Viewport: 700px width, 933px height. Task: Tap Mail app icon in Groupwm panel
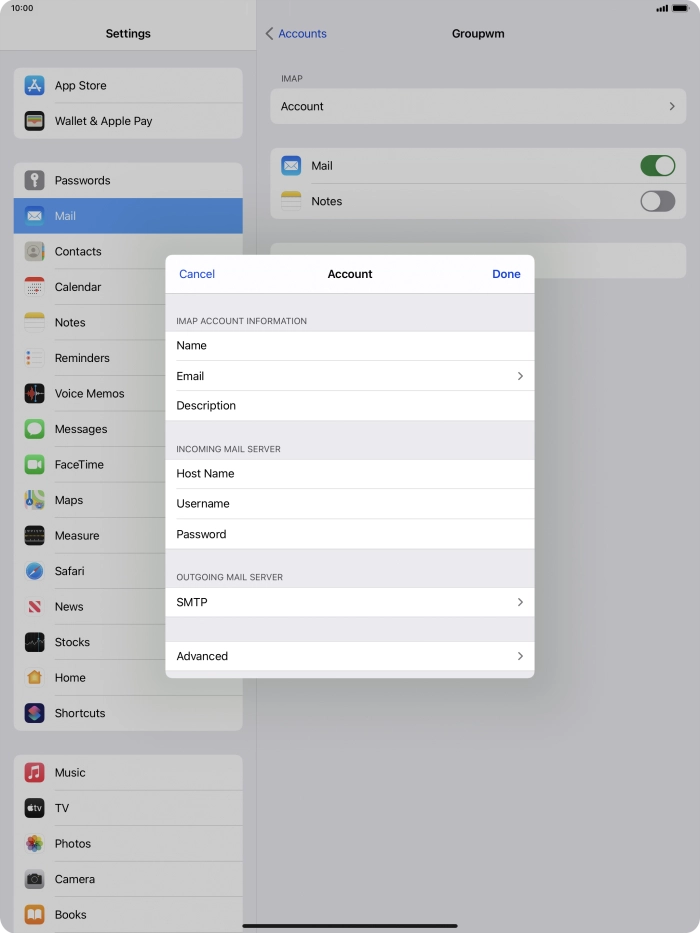click(291, 165)
